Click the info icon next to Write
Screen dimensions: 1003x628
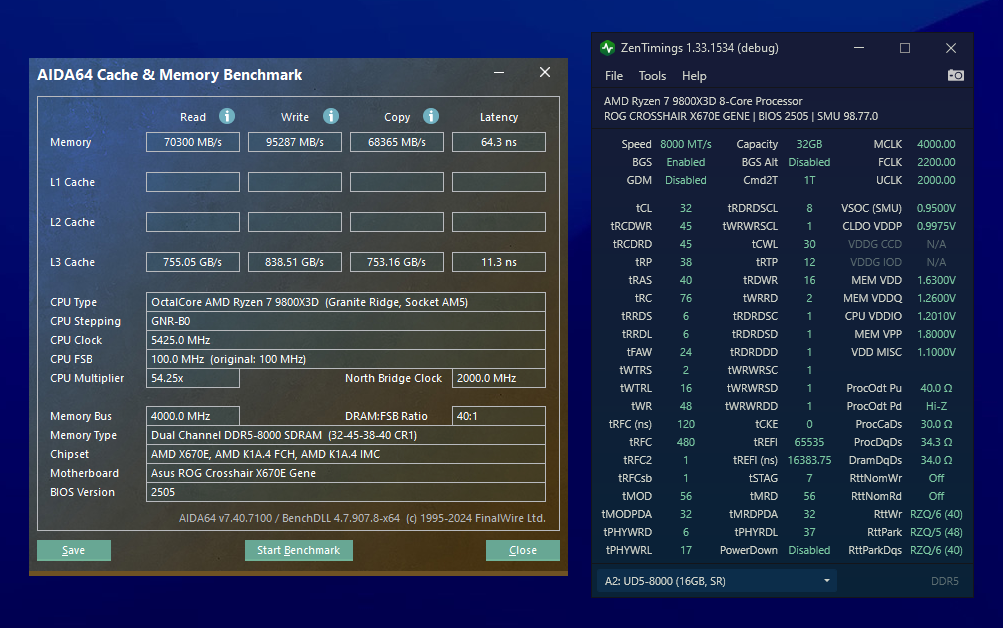(x=330, y=116)
